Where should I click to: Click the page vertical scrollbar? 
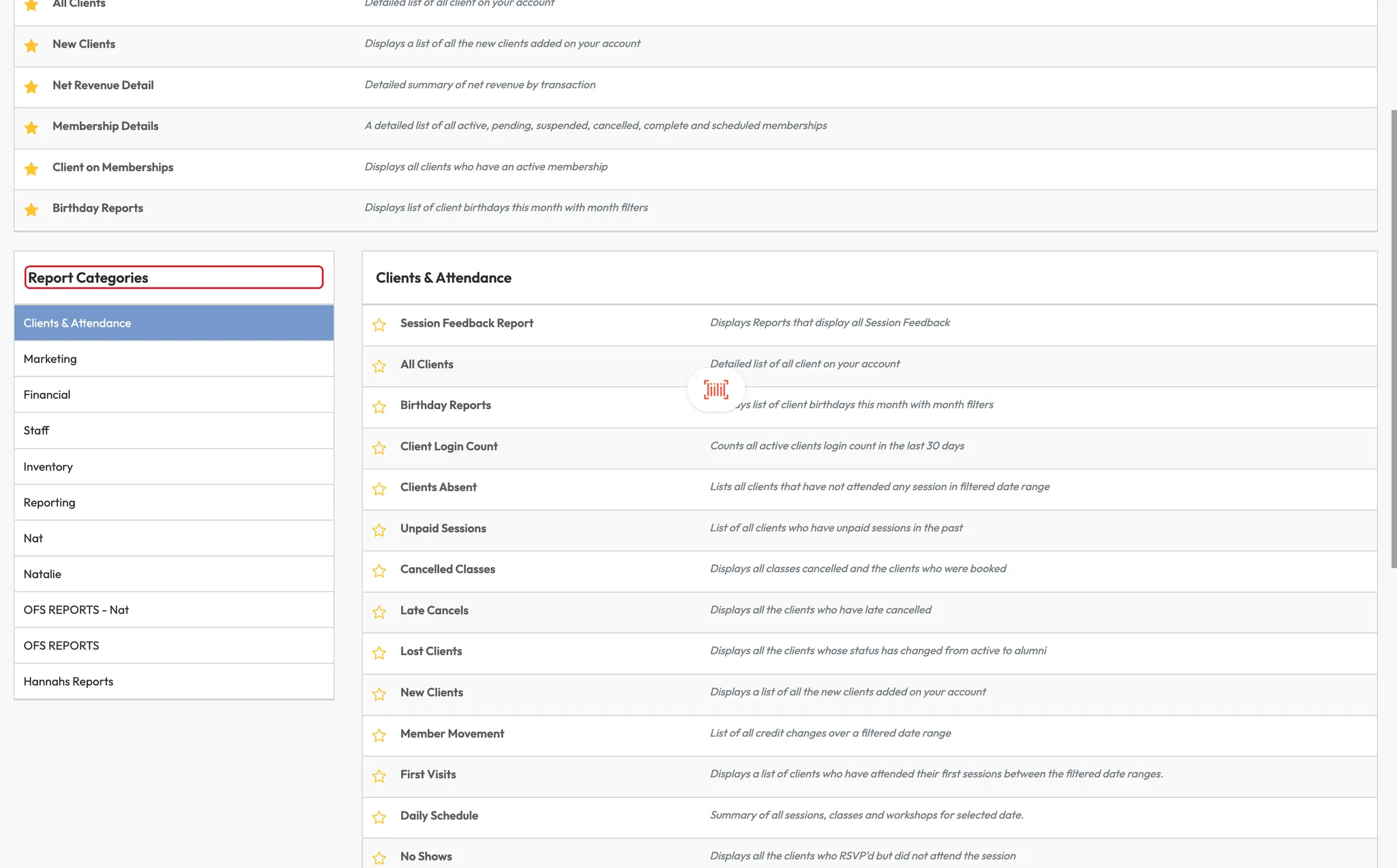1394,339
